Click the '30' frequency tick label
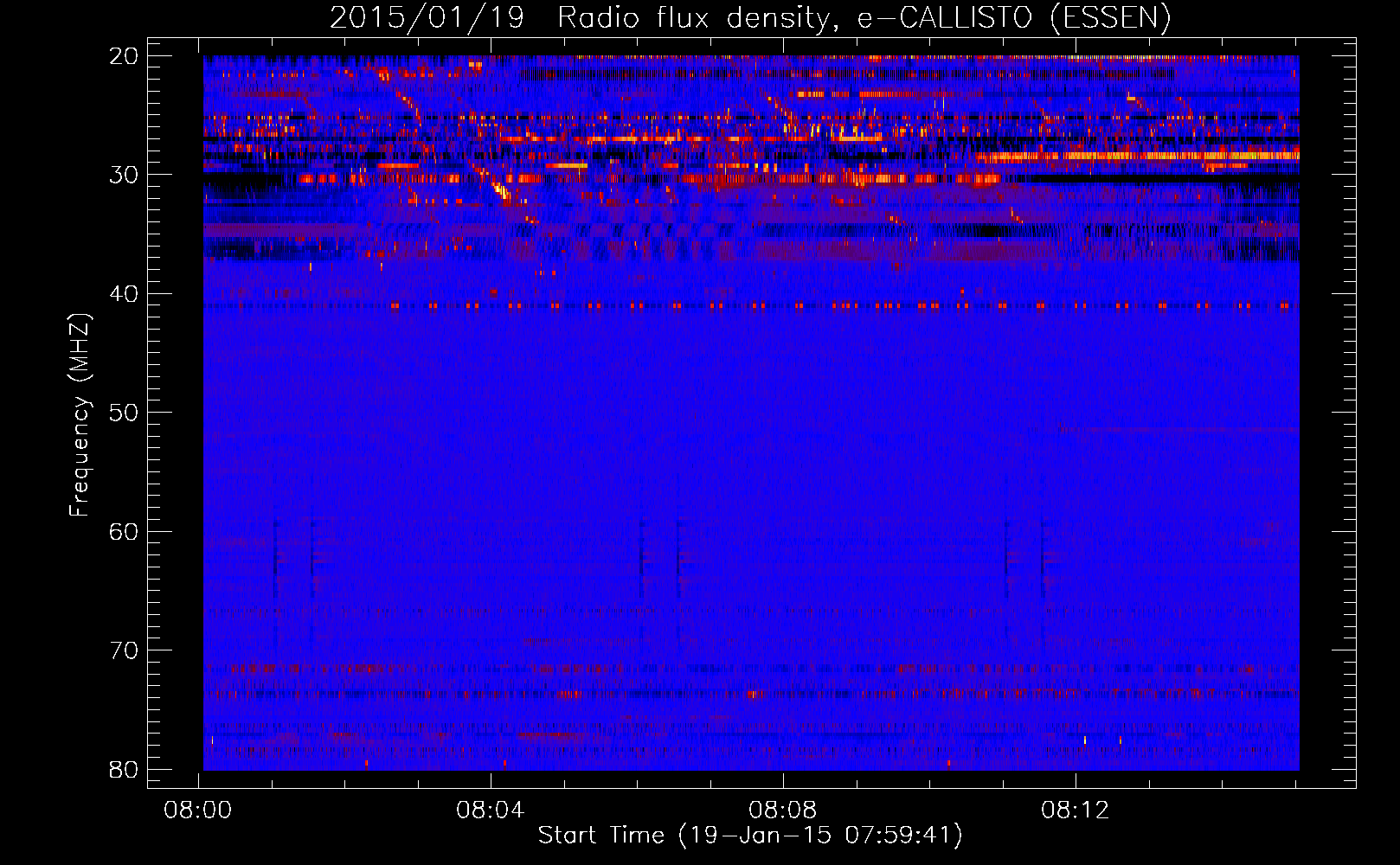Viewport: 1400px width, 865px height. click(x=124, y=175)
